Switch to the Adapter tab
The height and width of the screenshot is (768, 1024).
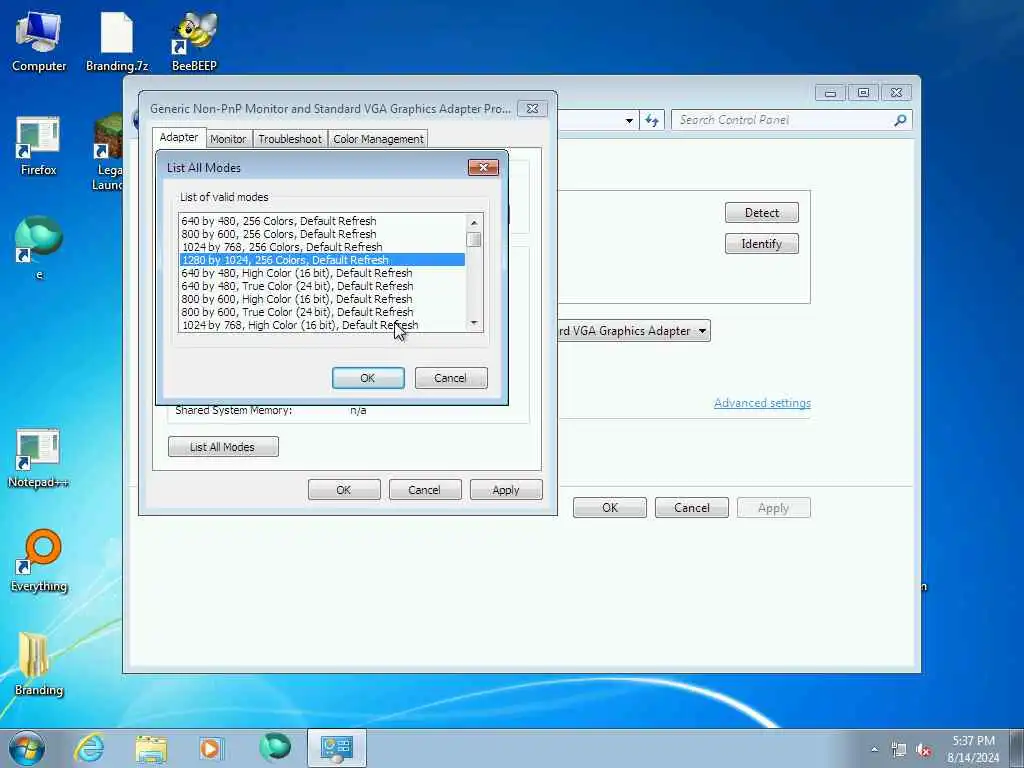pos(179,137)
